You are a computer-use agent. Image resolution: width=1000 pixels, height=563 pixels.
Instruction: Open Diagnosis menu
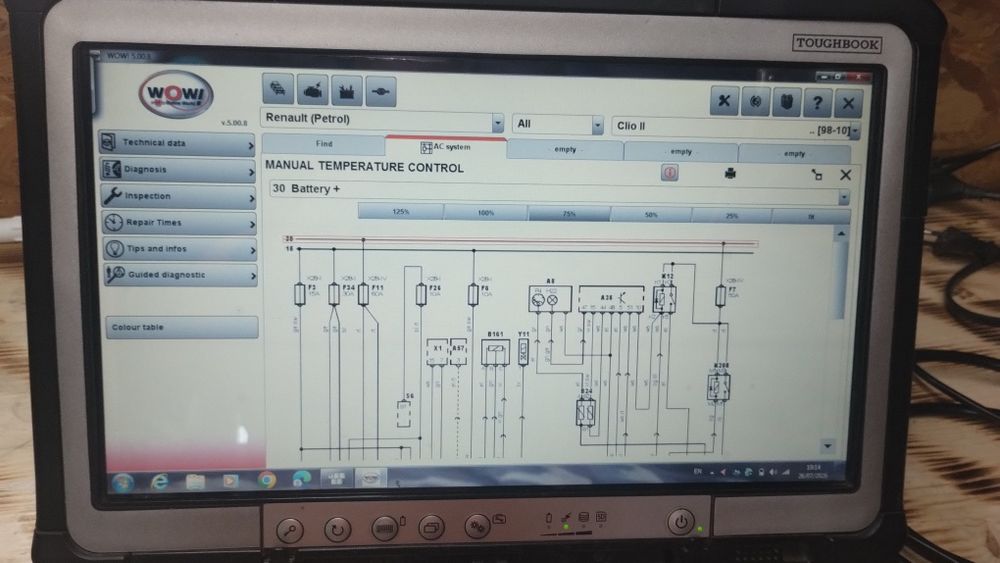pos(178,170)
